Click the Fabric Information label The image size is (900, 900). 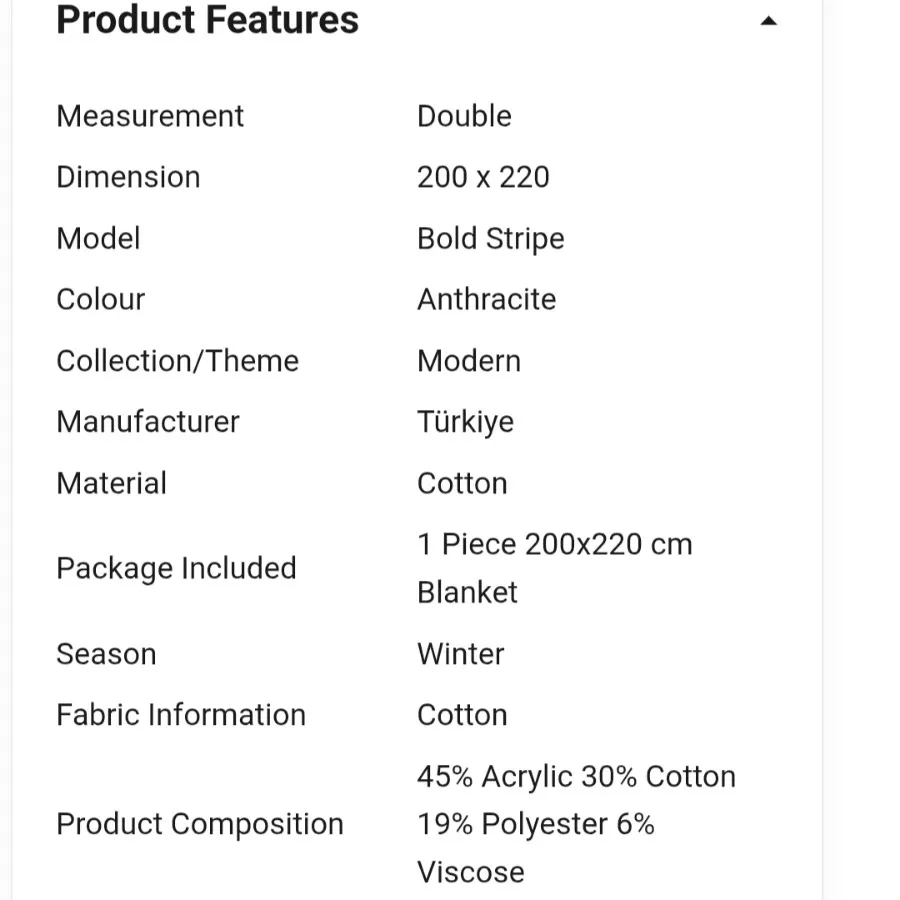coord(181,715)
